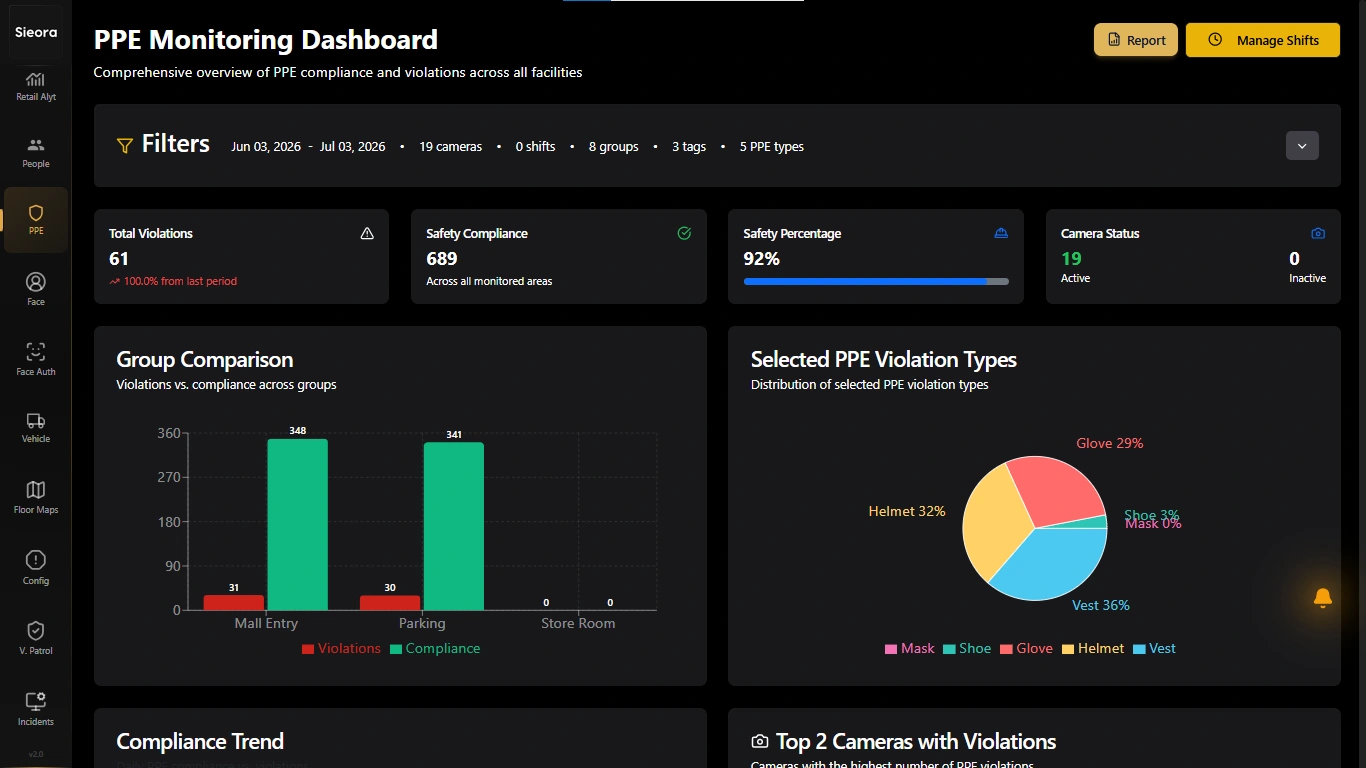Toggle Violations series in bar chart legend
Viewport: 1366px width, 768px height.
341,648
